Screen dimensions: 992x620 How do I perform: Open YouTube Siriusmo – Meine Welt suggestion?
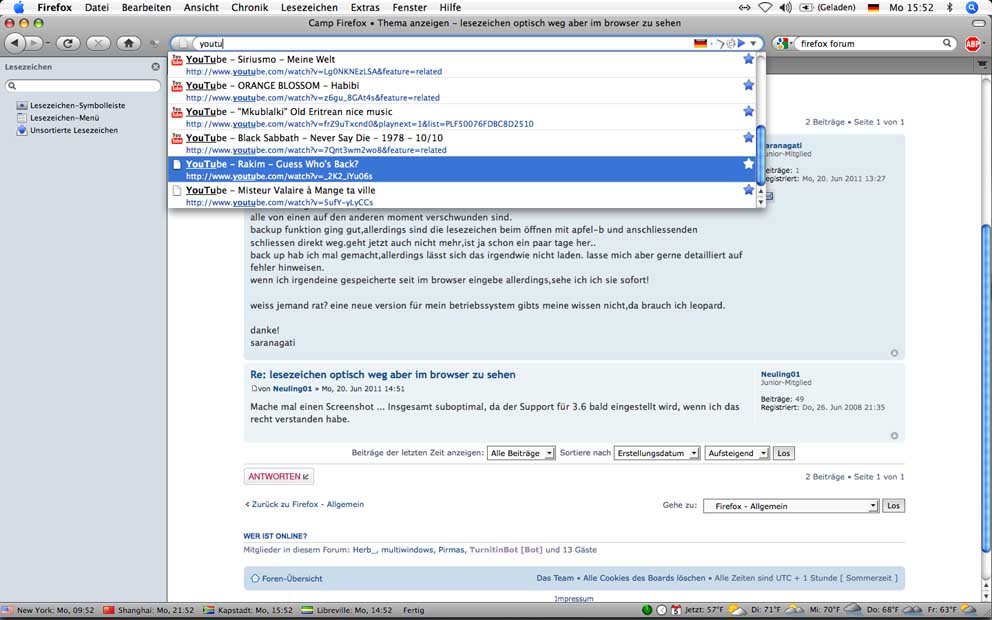click(463, 65)
